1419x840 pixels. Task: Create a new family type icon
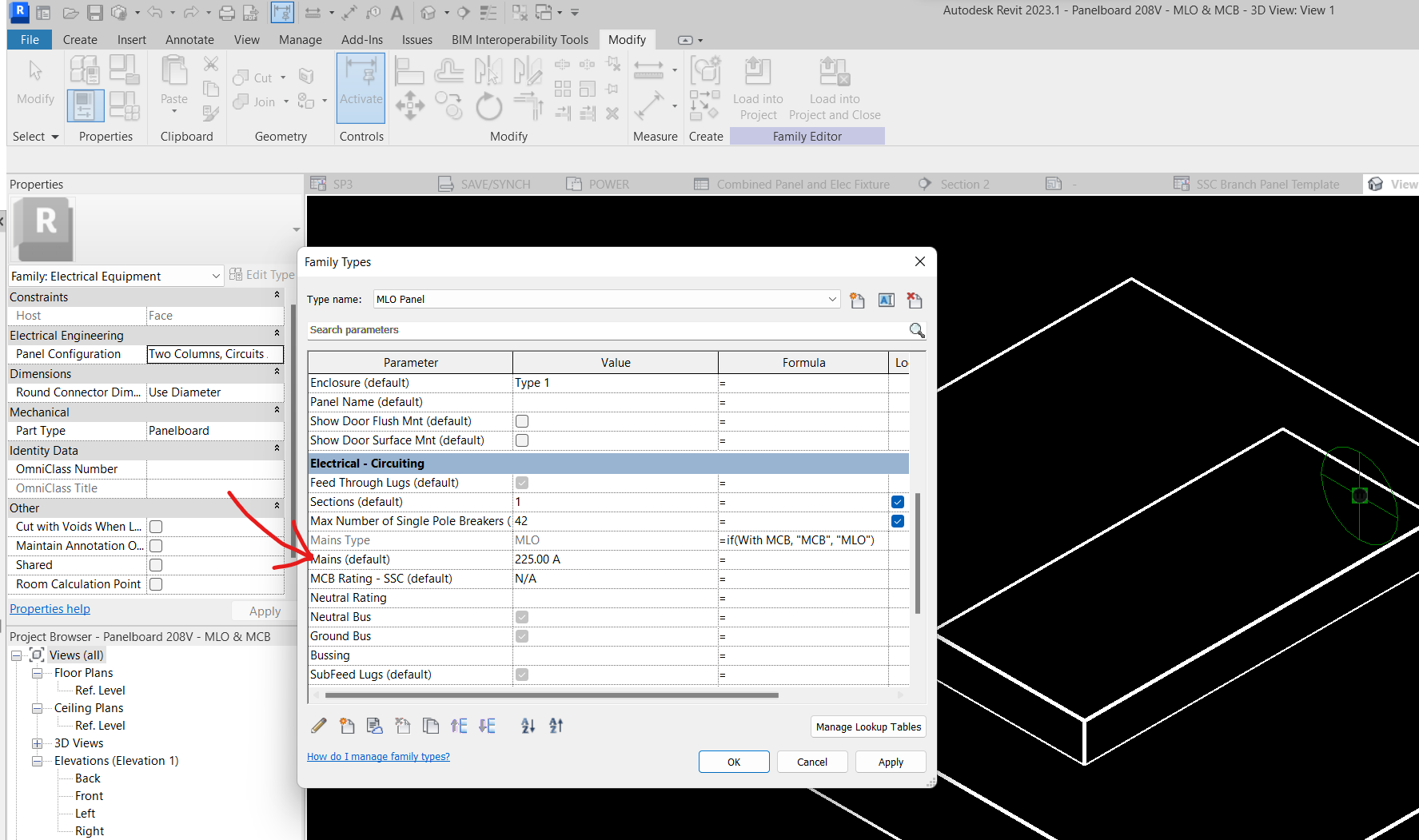[x=857, y=301]
